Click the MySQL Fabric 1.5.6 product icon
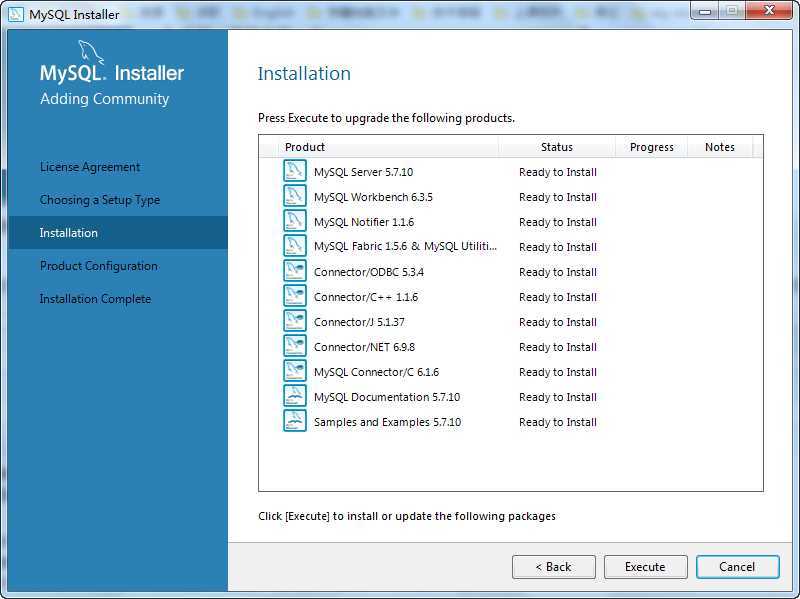Screen dimensions: 800x599 click(294, 246)
